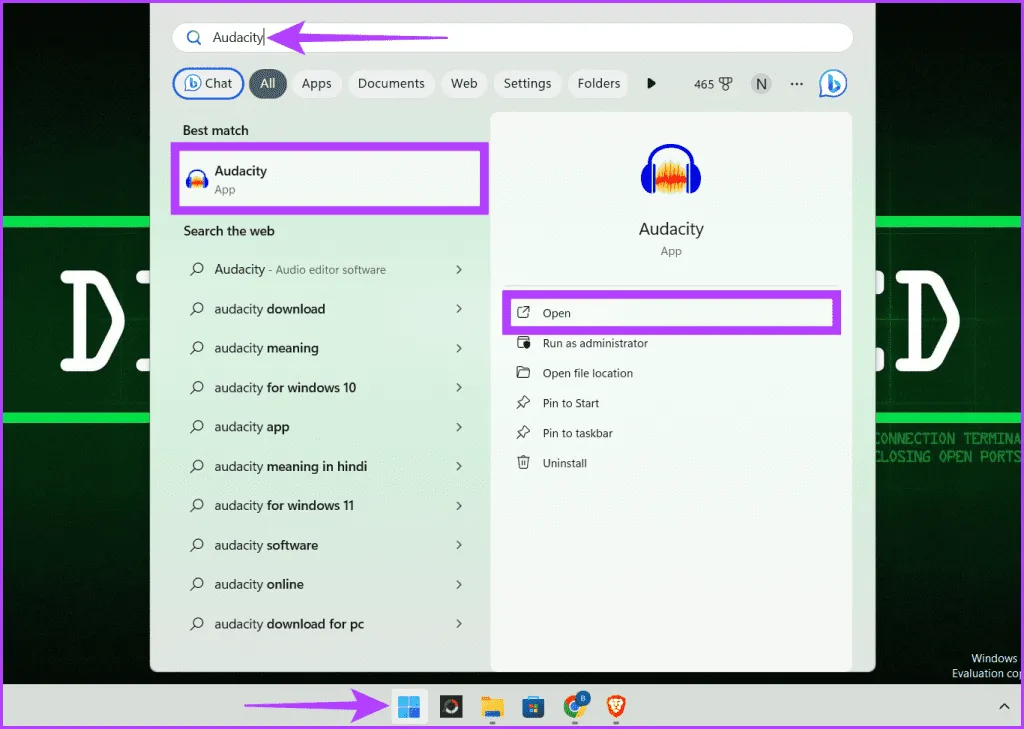This screenshot has height=729, width=1024.
Task: Click the N user account avatar
Action: (762, 84)
